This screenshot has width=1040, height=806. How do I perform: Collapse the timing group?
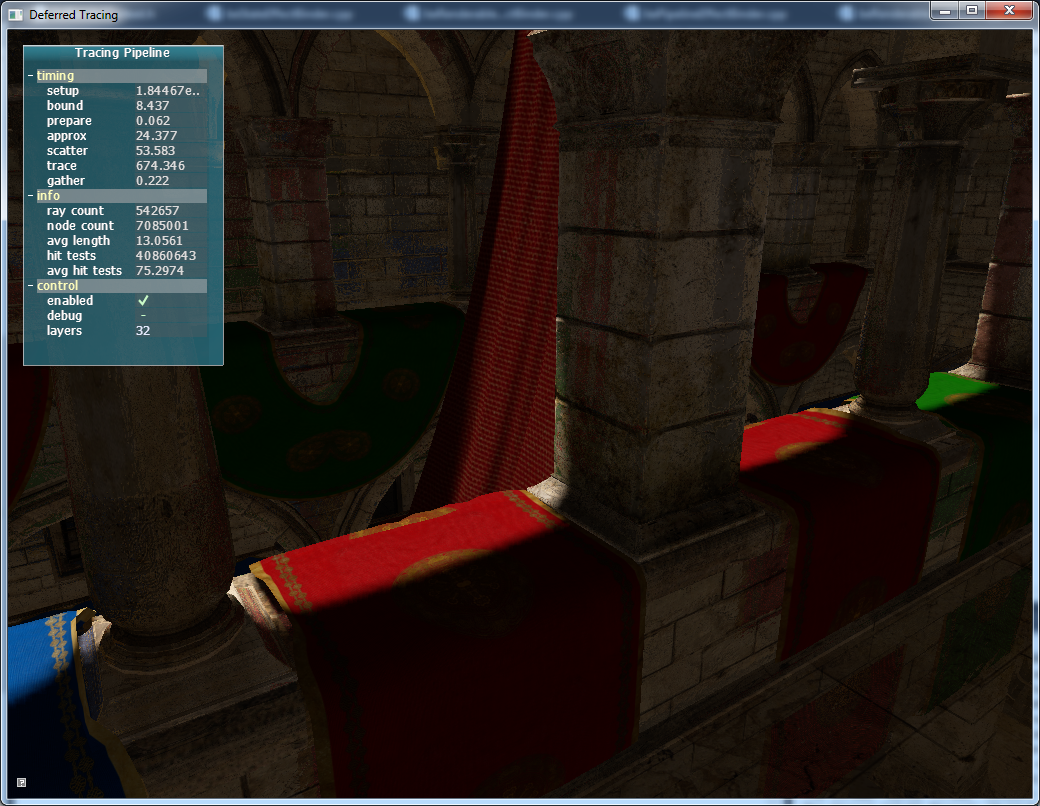[30, 76]
